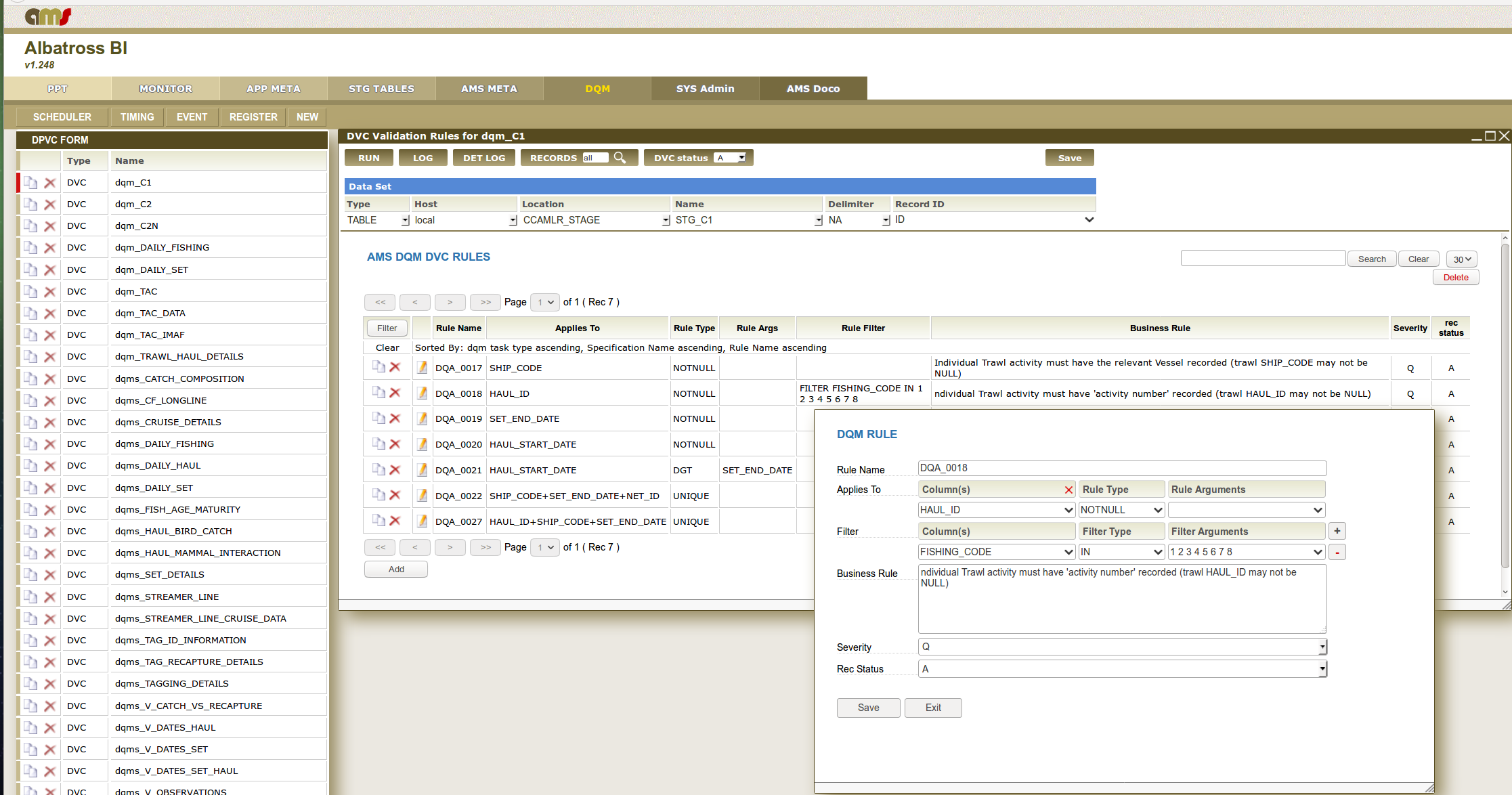This screenshot has width=1512, height=795.
Task: Click copy icon for dqm_C2 row
Action: (30, 204)
